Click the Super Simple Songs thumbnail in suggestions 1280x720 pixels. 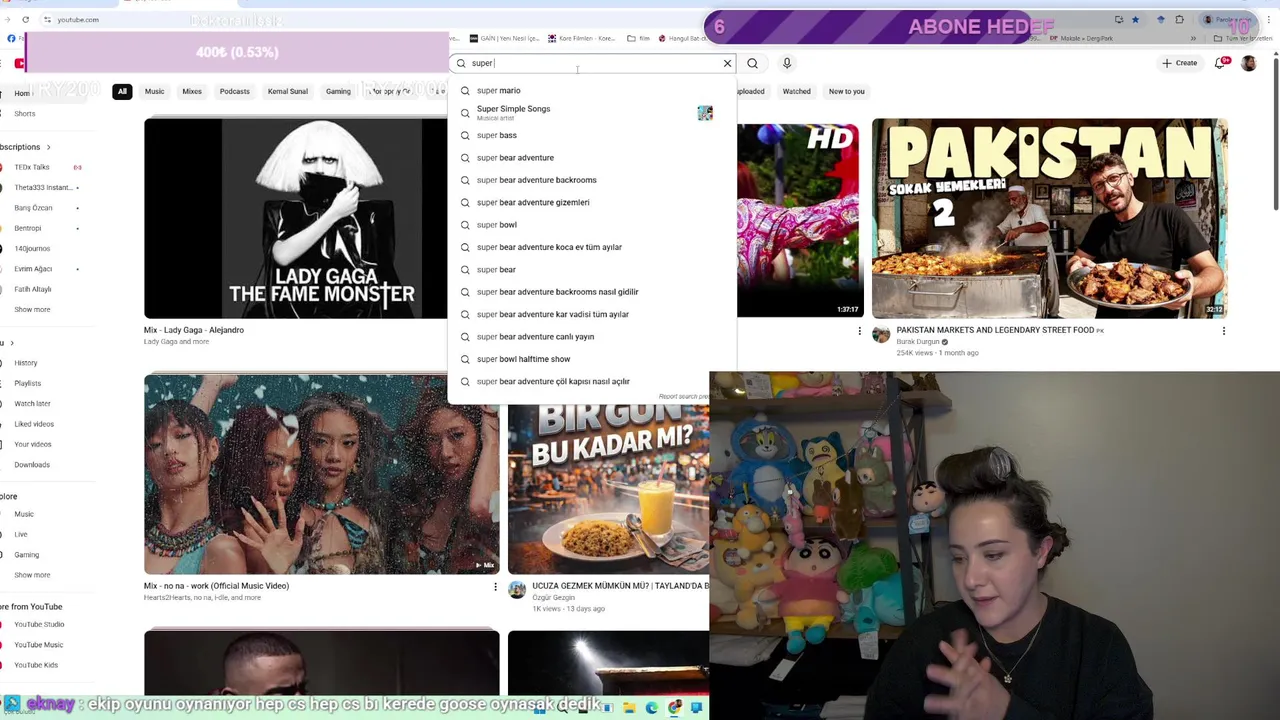click(x=705, y=112)
